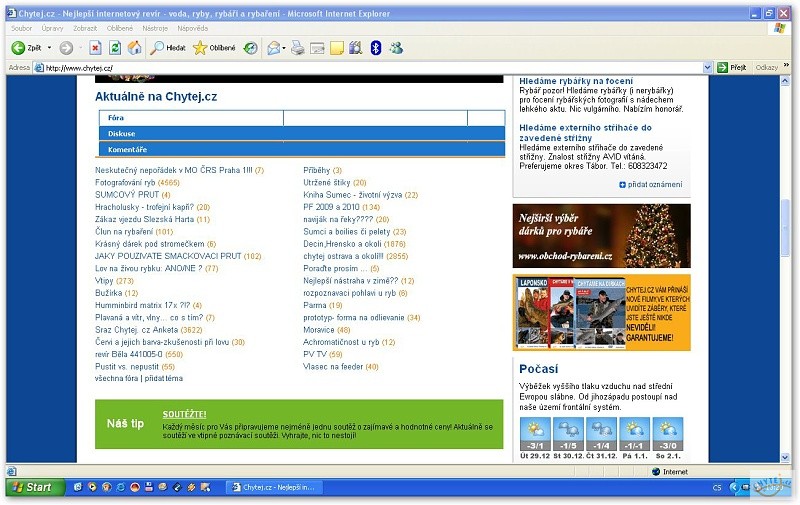Click the plus icon beside přidat oznámení
800x505 pixels.
pyautogui.click(x=622, y=185)
